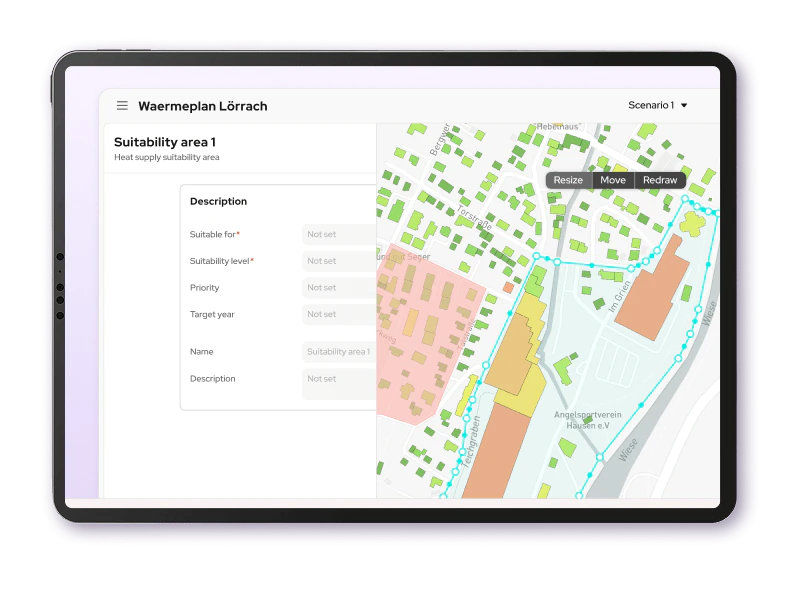
Task: Select the Move tool
Action: [x=613, y=180]
